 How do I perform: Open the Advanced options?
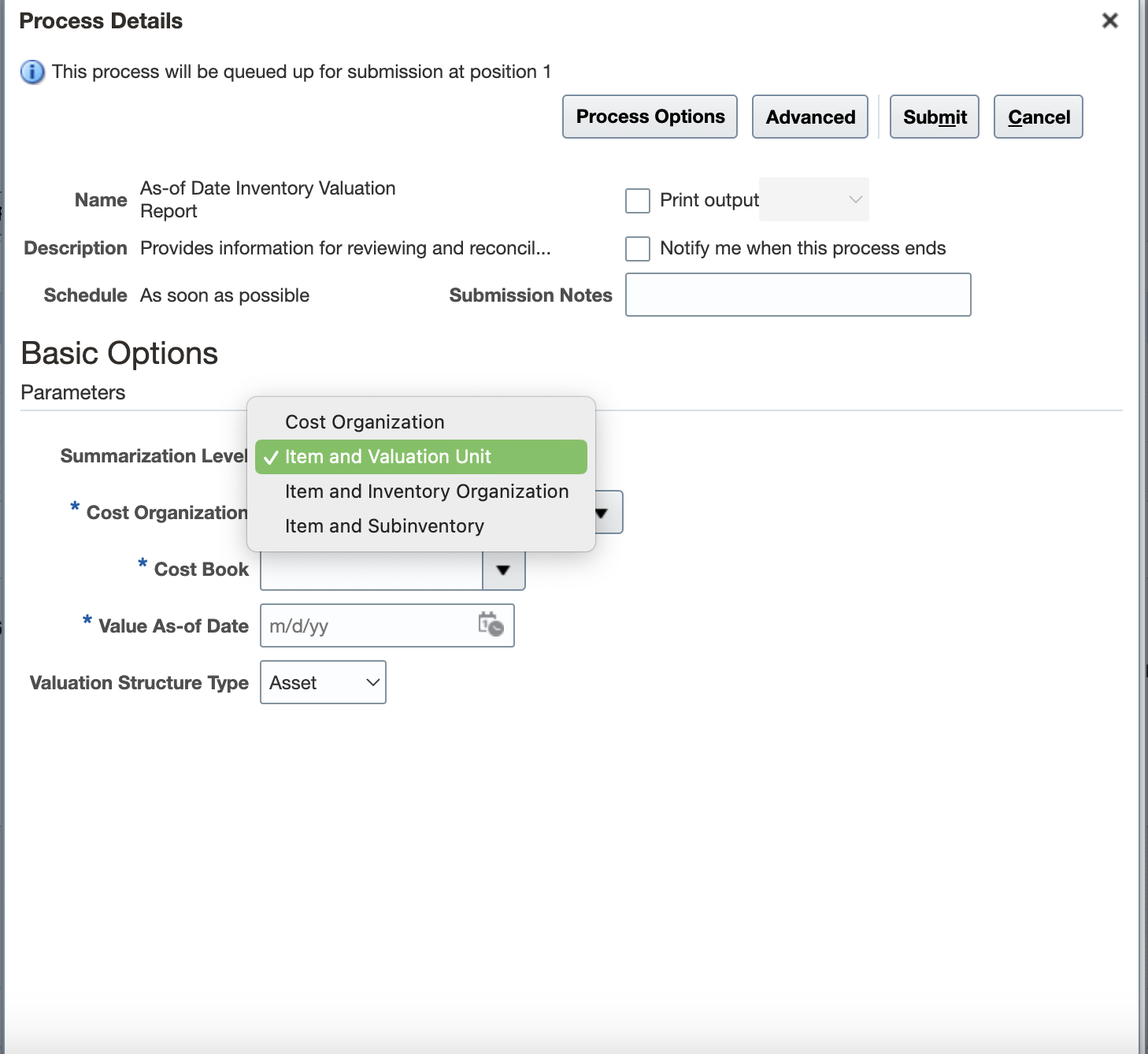pos(809,117)
